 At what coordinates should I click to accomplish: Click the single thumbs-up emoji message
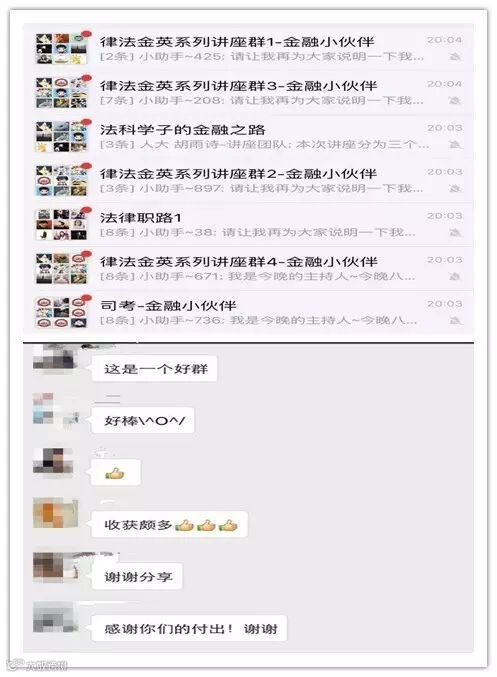116,473
